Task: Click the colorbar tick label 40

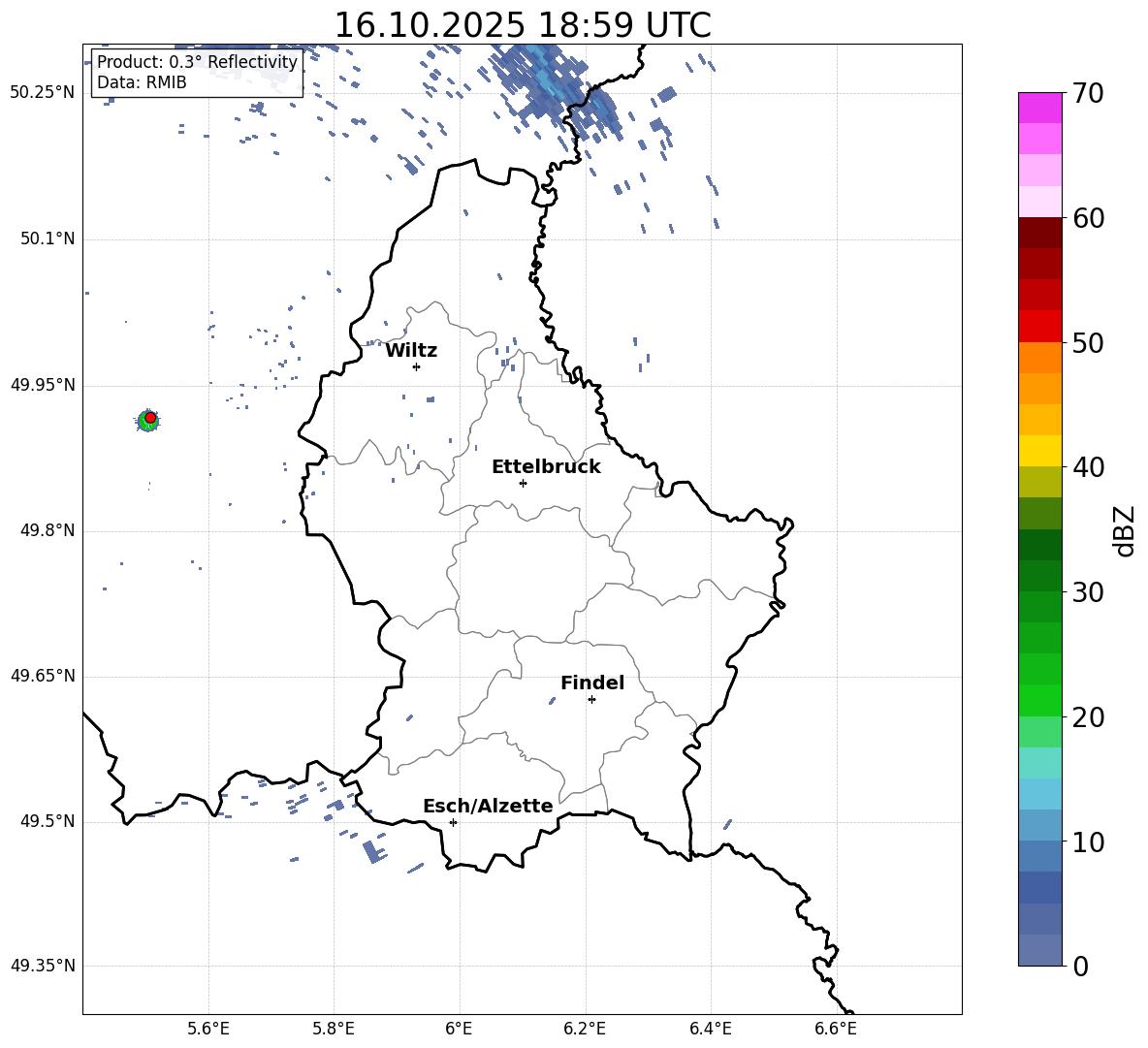Action: (x=1088, y=467)
